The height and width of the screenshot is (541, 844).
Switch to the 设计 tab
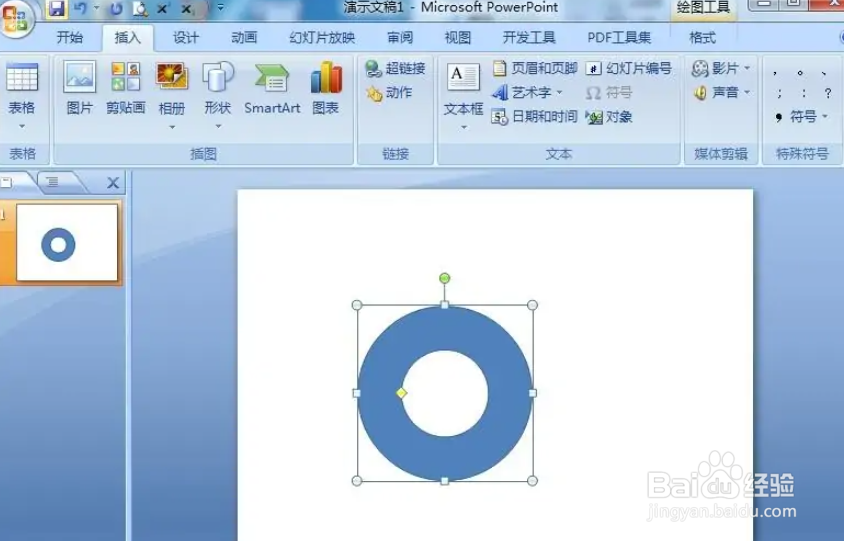186,38
